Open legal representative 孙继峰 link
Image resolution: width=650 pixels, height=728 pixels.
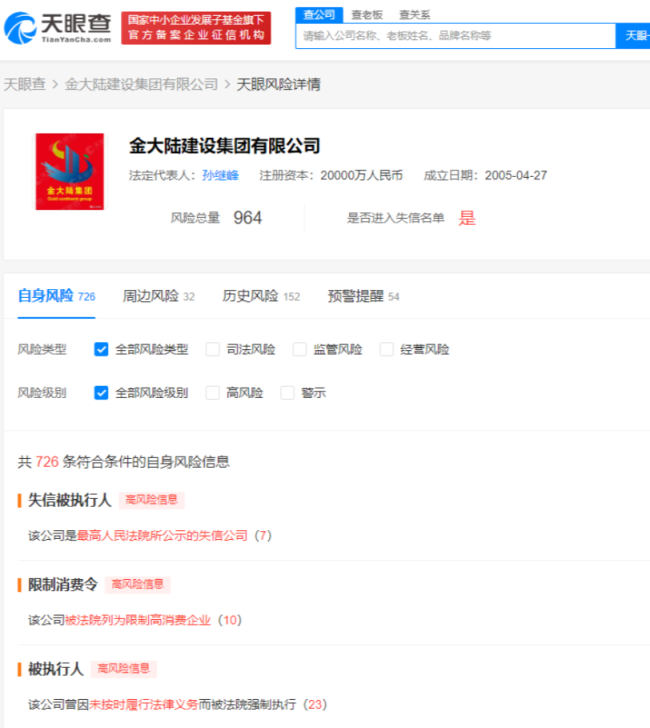tap(220, 176)
